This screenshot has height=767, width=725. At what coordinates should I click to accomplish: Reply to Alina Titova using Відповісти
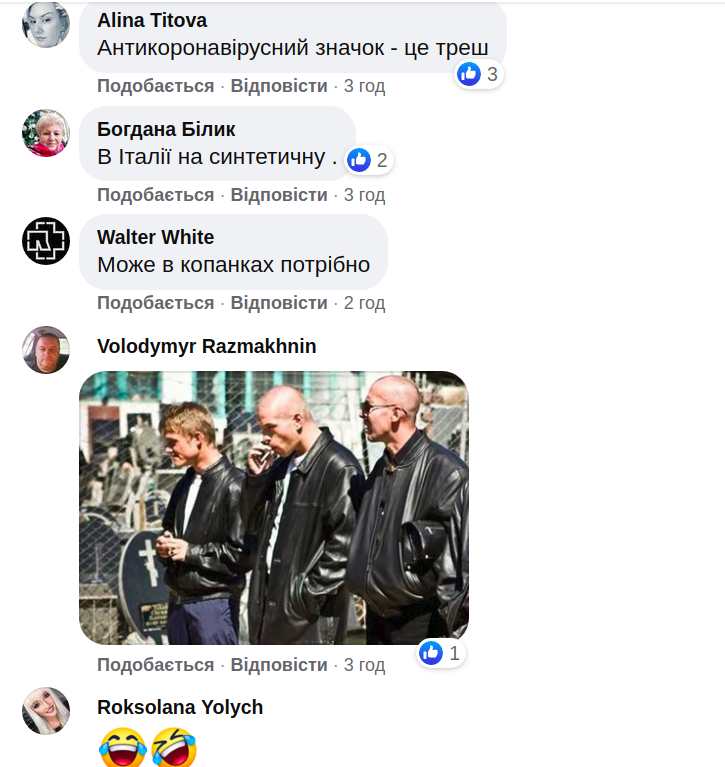pos(279,86)
